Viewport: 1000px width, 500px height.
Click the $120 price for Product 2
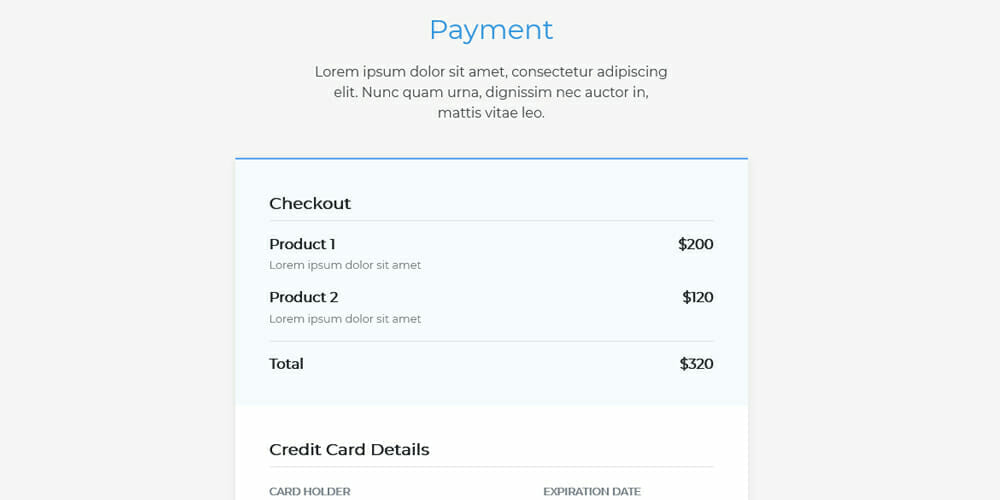pyautogui.click(x=697, y=297)
